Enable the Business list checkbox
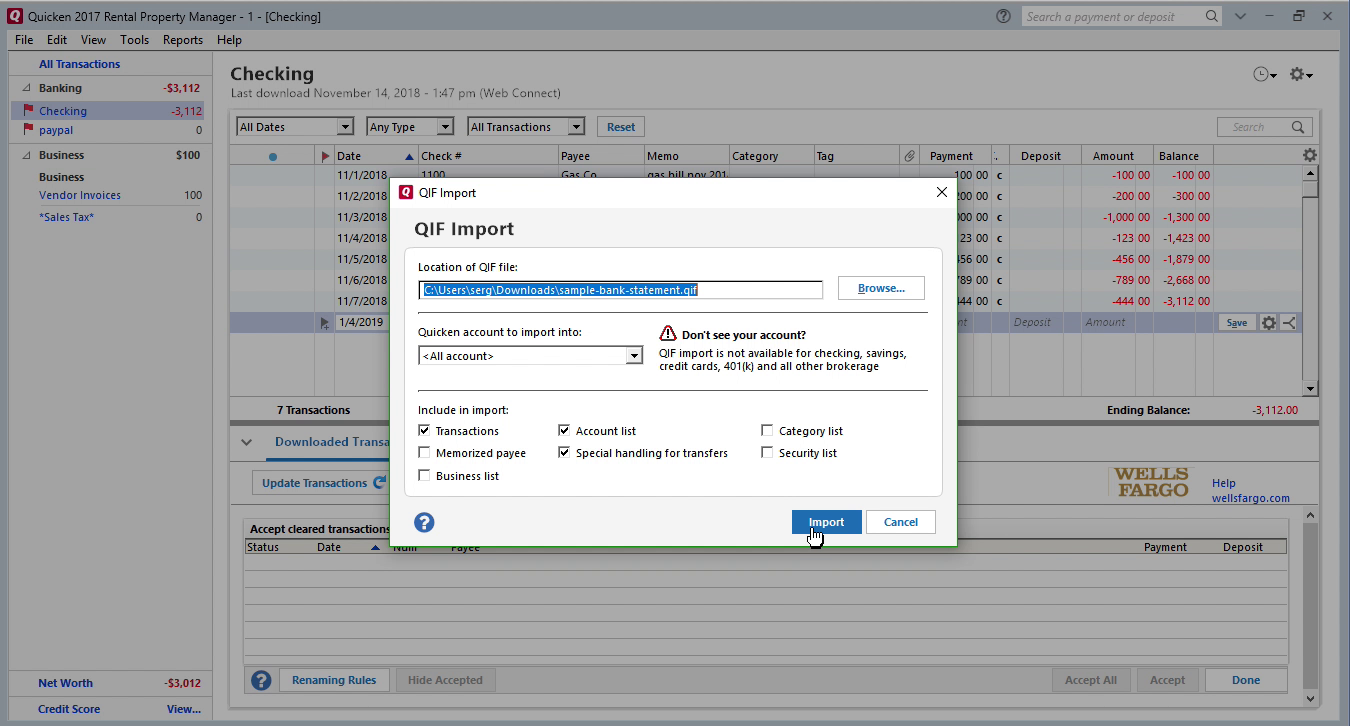Image resolution: width=1350 pixels, height=726 pixels. pos(425,476)
